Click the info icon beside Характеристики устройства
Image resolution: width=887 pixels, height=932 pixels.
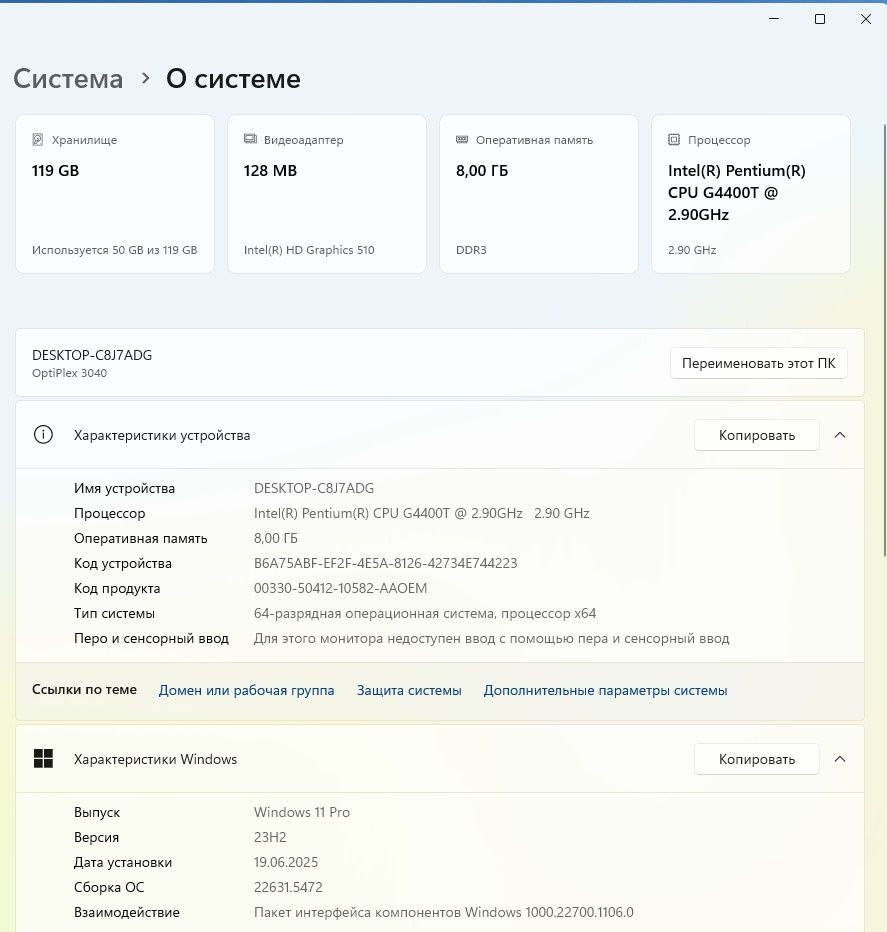(43, 435)
